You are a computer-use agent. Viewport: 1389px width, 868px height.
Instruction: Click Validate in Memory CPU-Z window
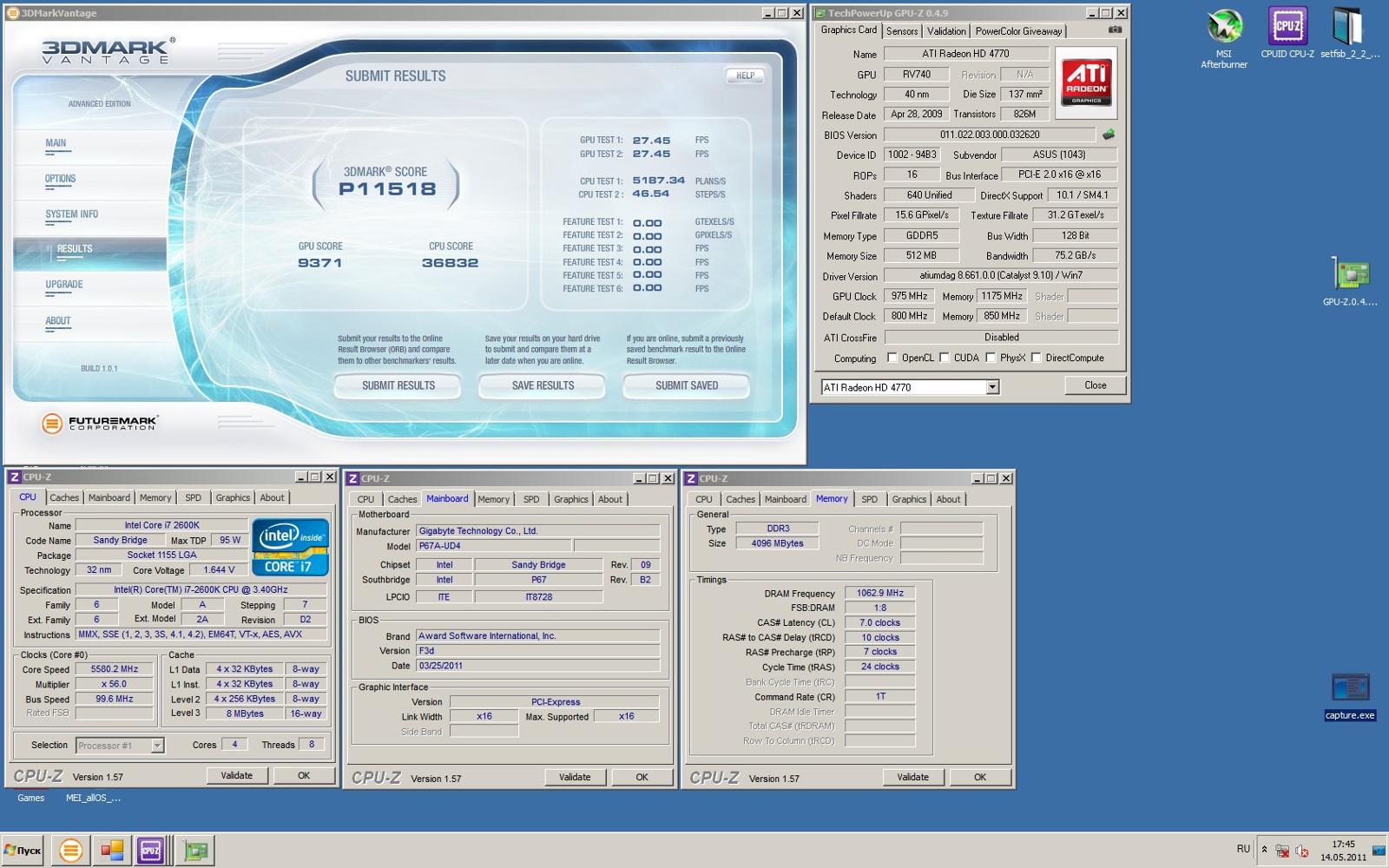point(912,778)
